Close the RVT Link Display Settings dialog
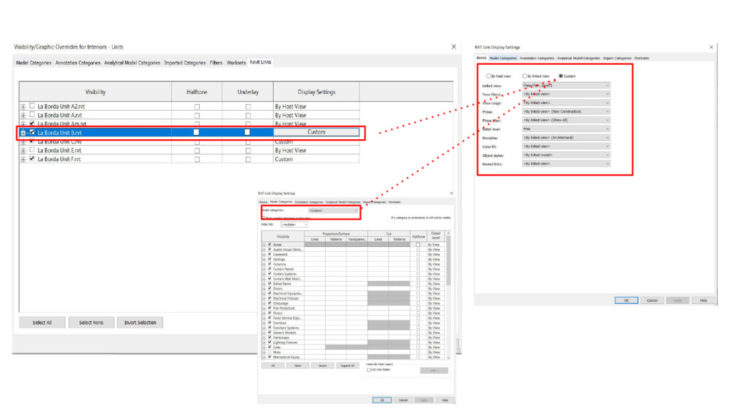Image resolution: width=730 pixels, height=411 pixels. (708, 47)
